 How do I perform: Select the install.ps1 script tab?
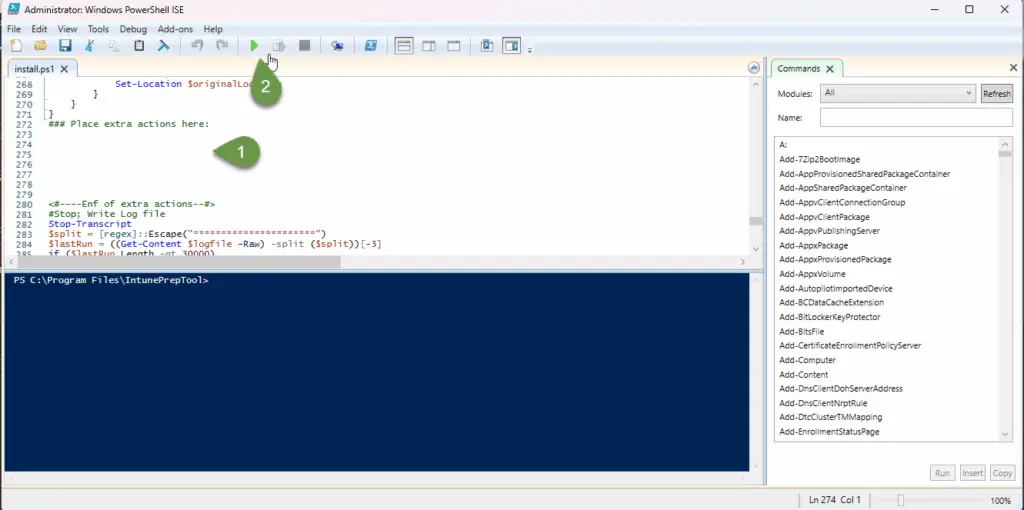coord(35,69)
